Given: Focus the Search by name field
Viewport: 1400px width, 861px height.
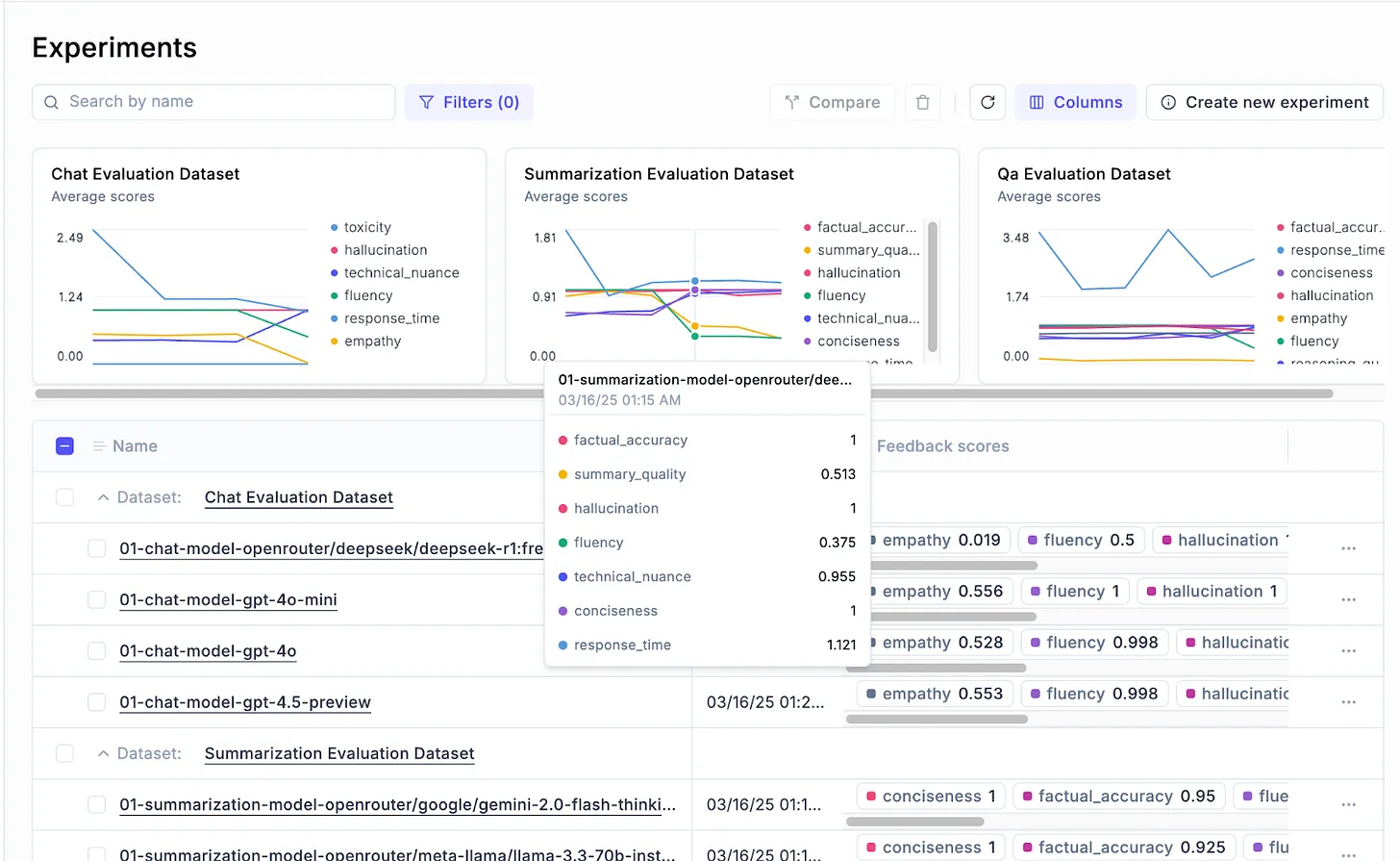Looking at the screenshot, I should click(x=213, y=102).
